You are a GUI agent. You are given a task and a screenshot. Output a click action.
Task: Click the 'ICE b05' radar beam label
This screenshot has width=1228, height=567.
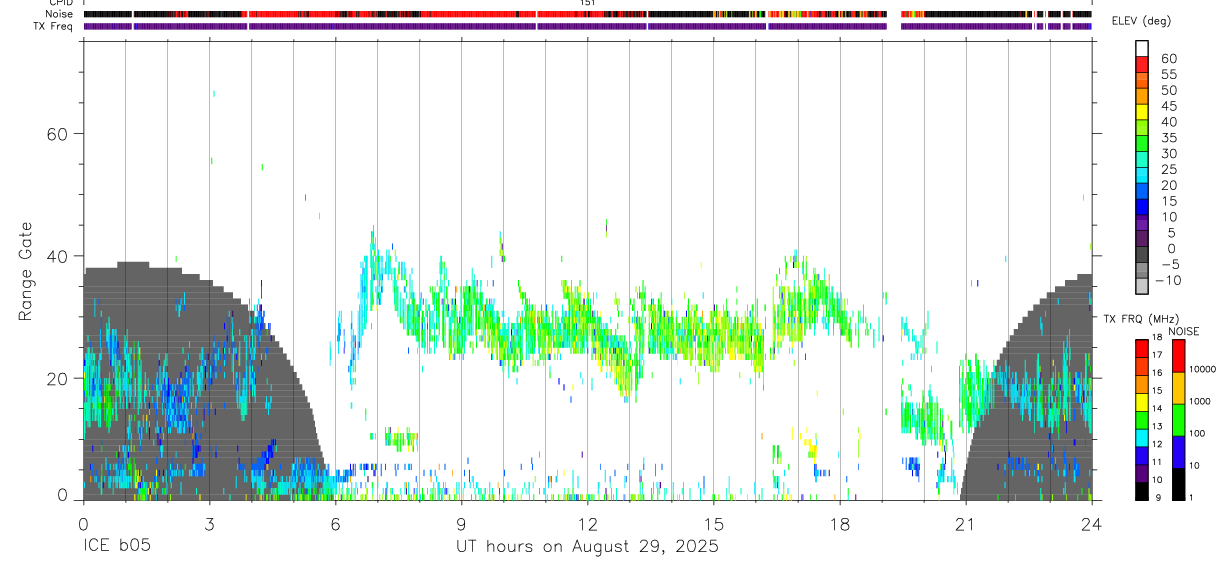pyautogui.click(x=118, y=547)
